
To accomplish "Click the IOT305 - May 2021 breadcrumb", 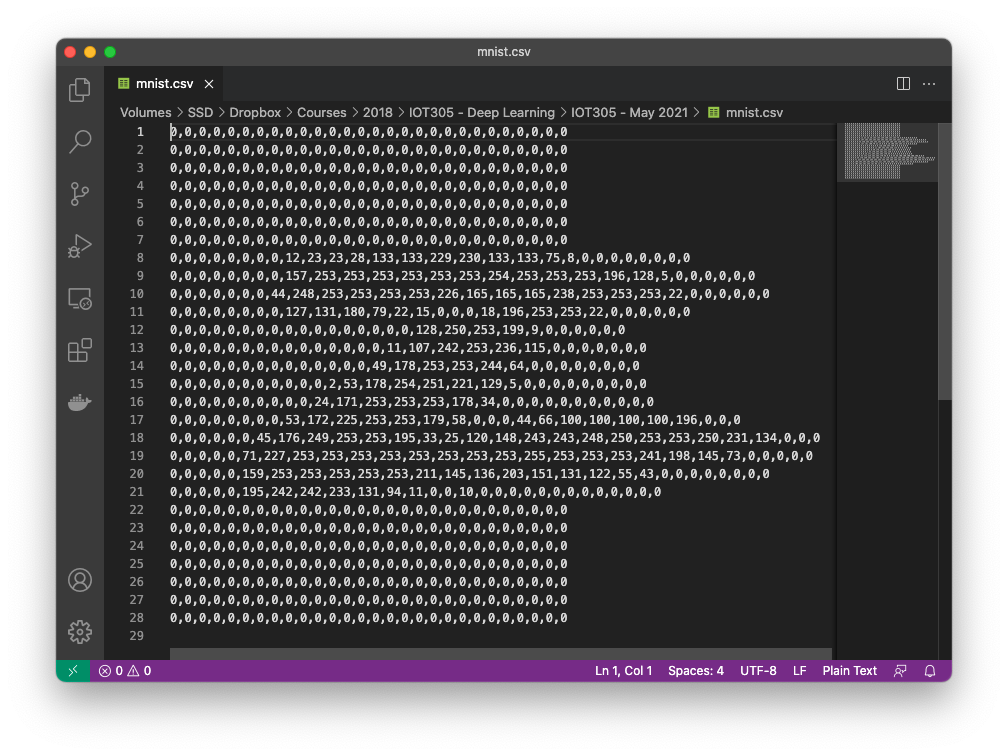I will (629, 112).
